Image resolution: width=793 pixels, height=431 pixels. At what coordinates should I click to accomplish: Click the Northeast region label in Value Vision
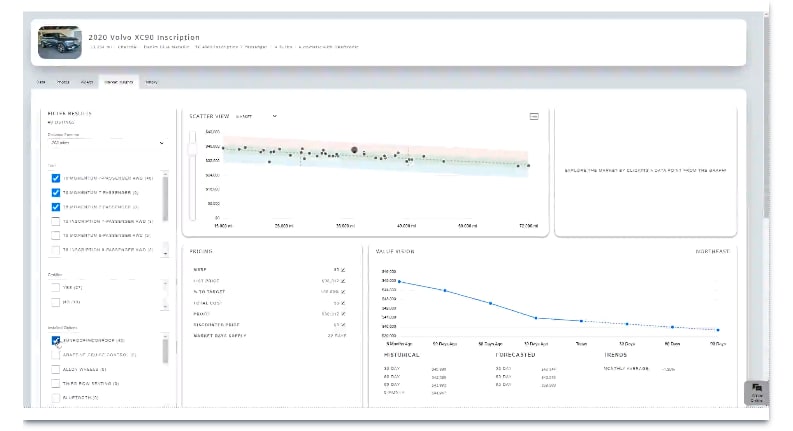click(712, 251)
